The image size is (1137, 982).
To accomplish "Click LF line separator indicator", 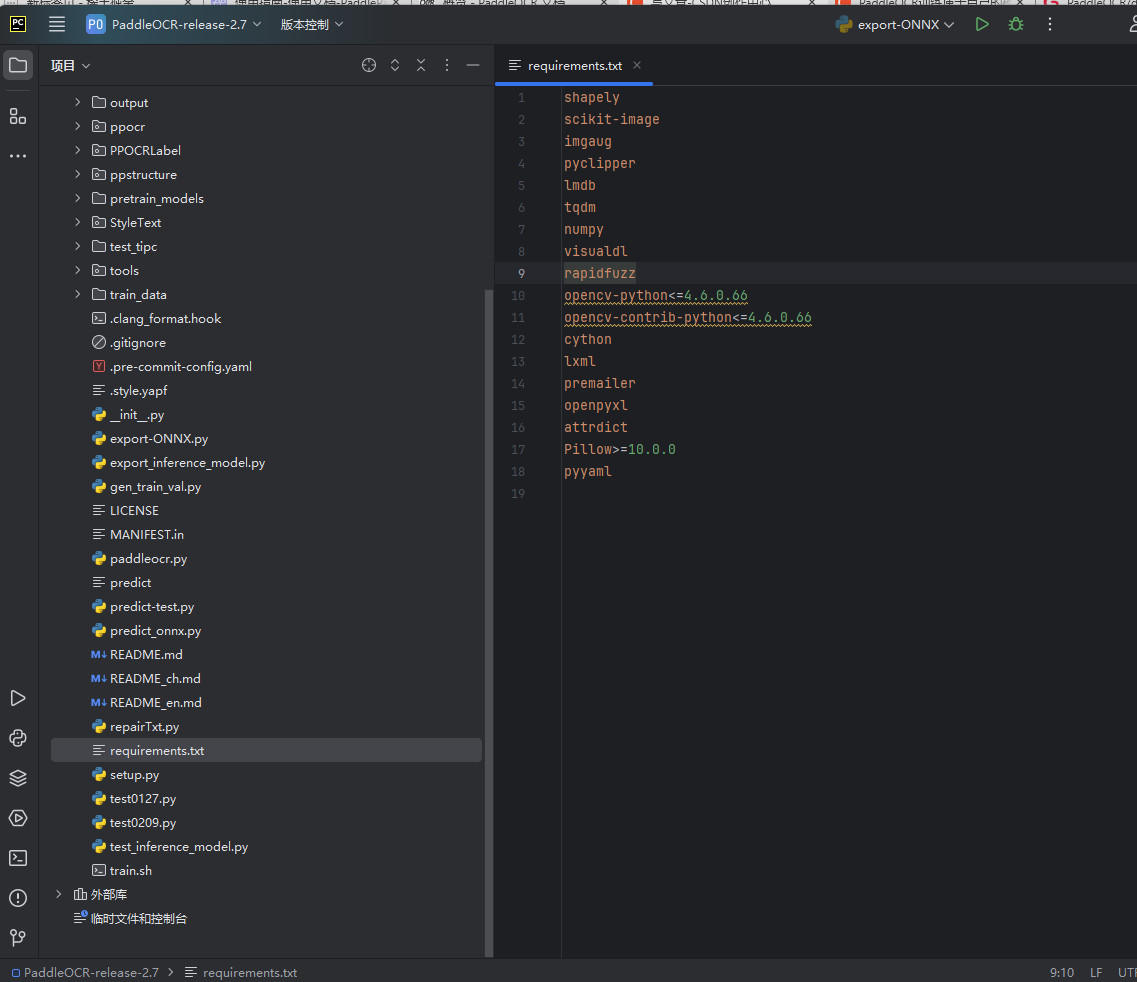I will pos(1096,973).
